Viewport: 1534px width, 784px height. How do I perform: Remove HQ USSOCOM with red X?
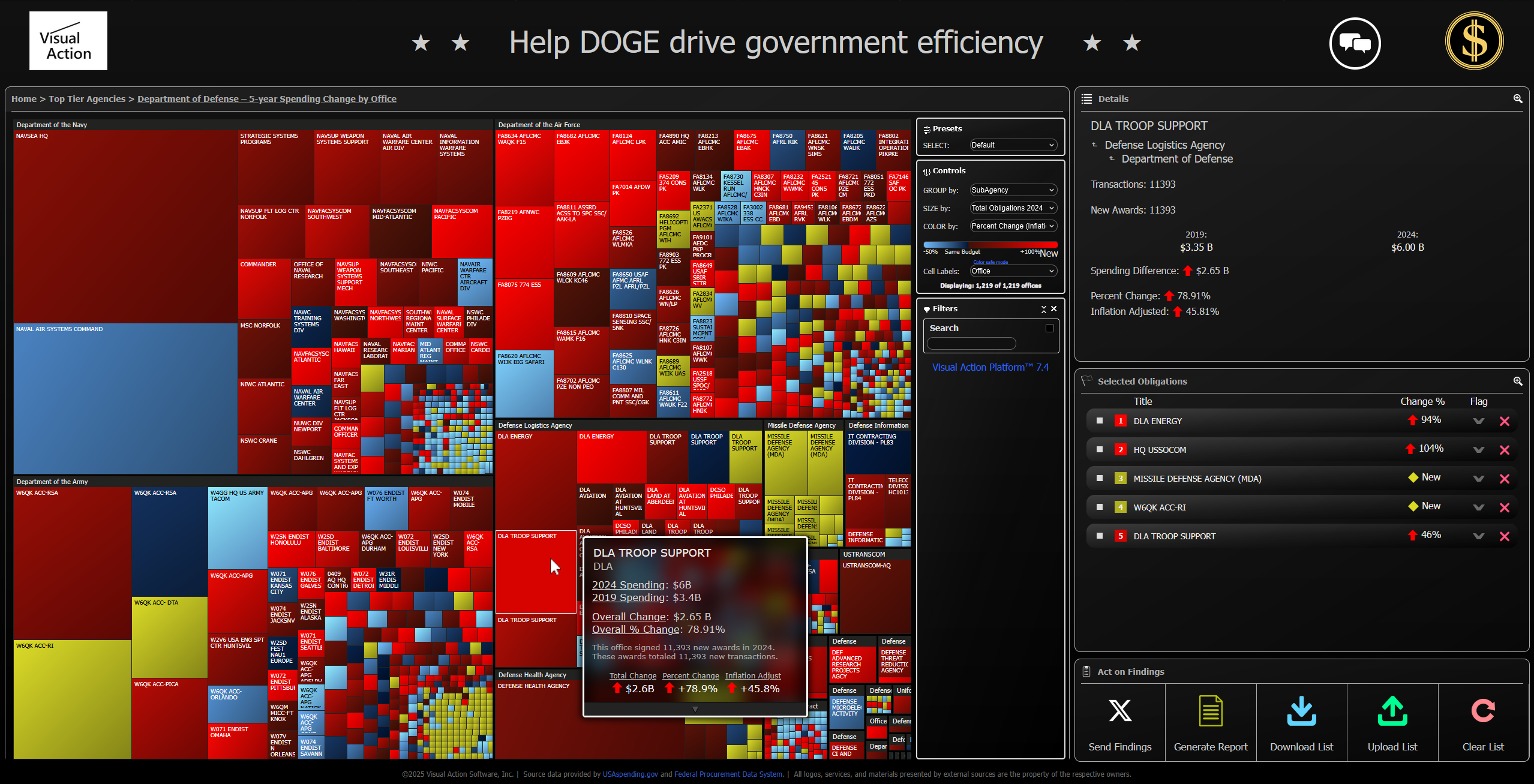coord(1504,450)
